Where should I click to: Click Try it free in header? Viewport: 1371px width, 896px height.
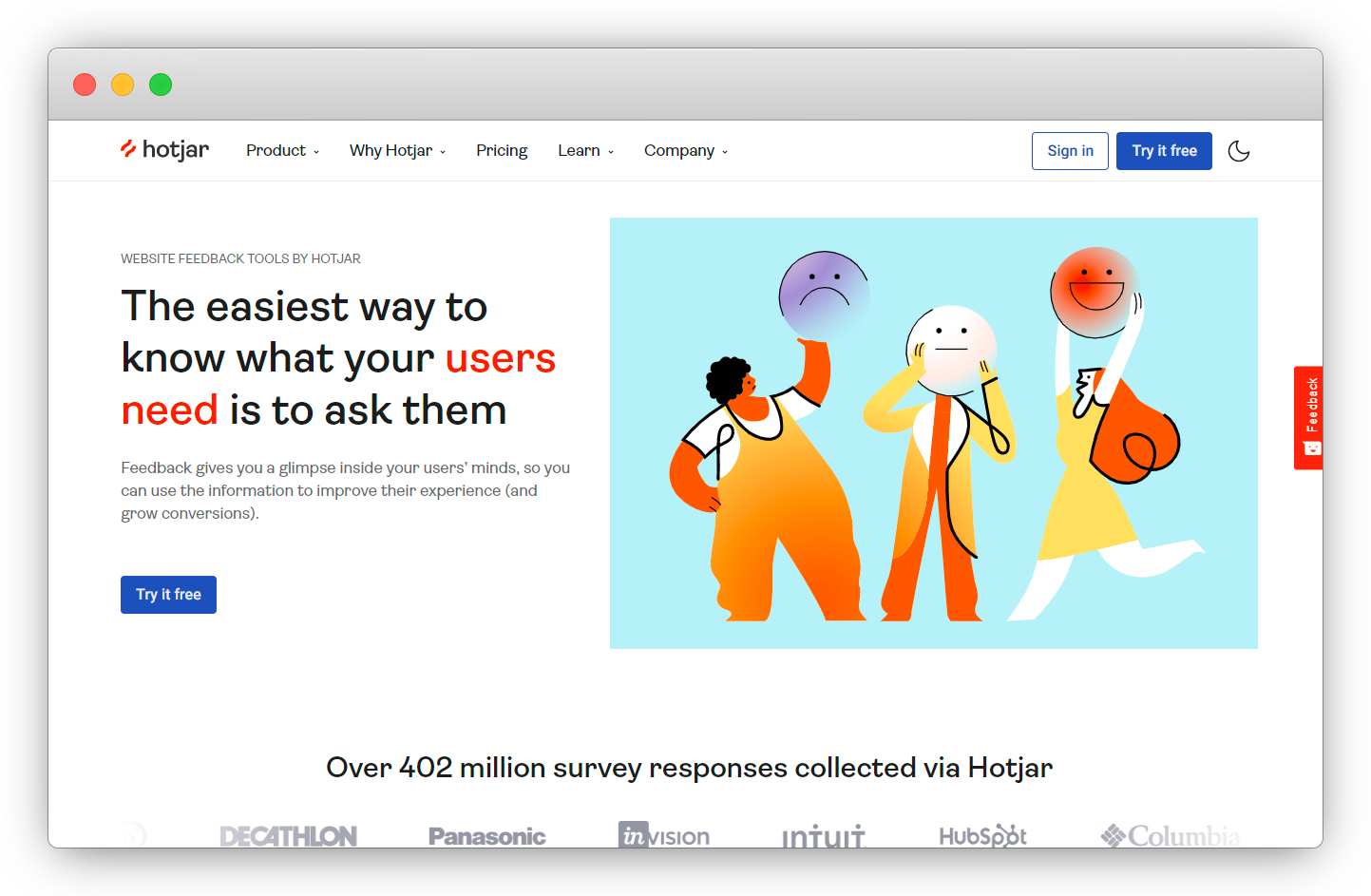click(1164, 151)
